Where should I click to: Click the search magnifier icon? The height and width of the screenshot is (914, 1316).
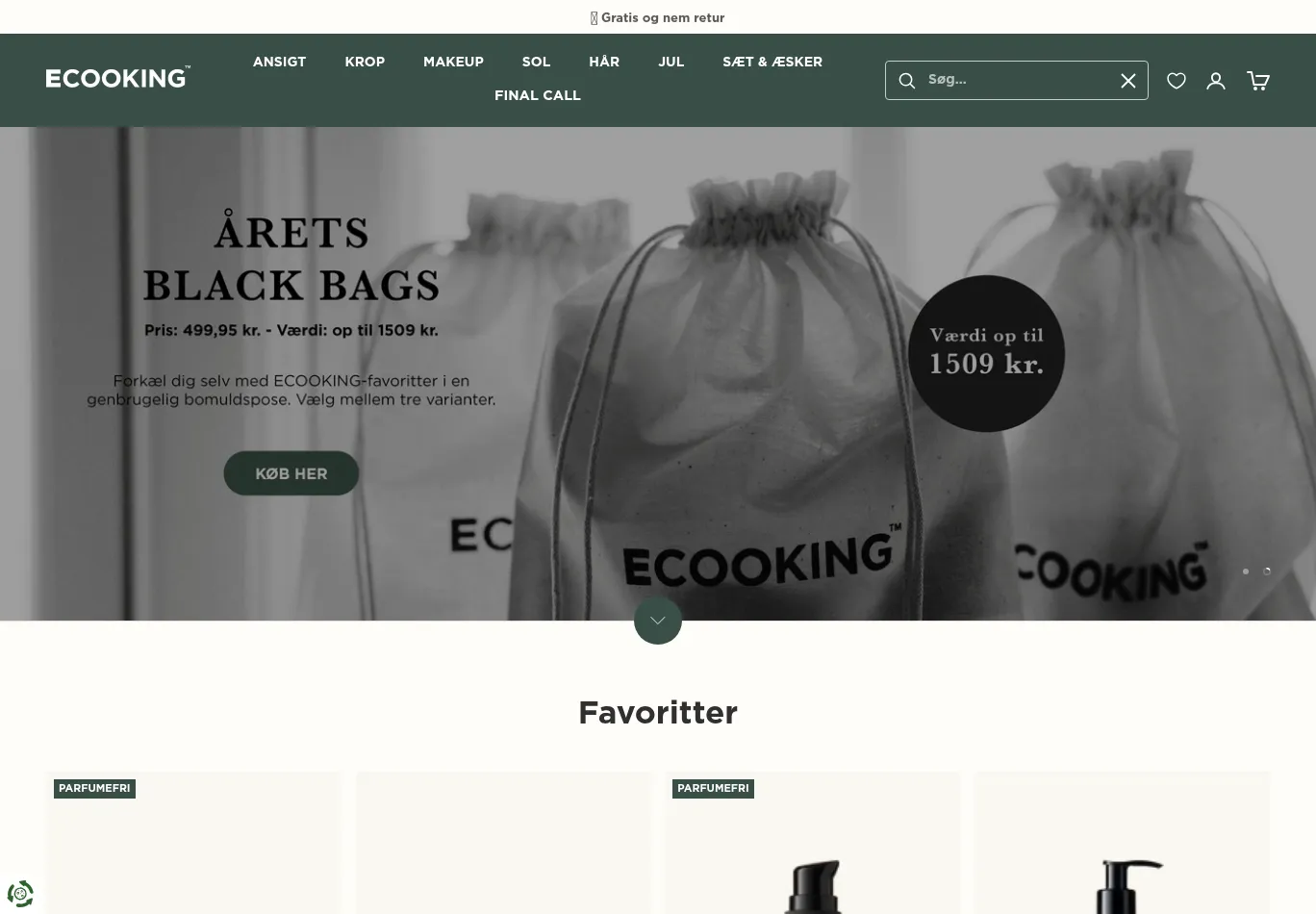pos(906,81)
